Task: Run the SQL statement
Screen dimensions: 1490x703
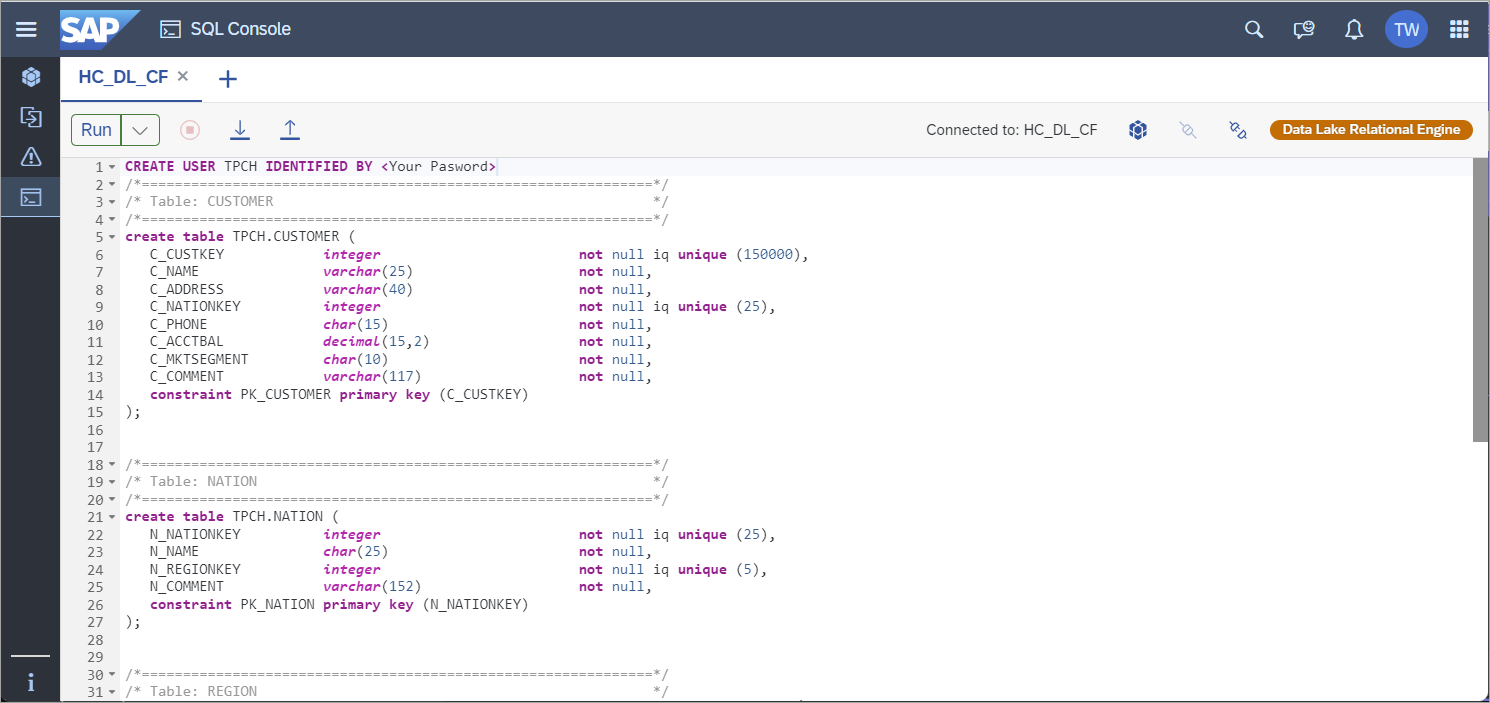Action: tap(97, 130)
